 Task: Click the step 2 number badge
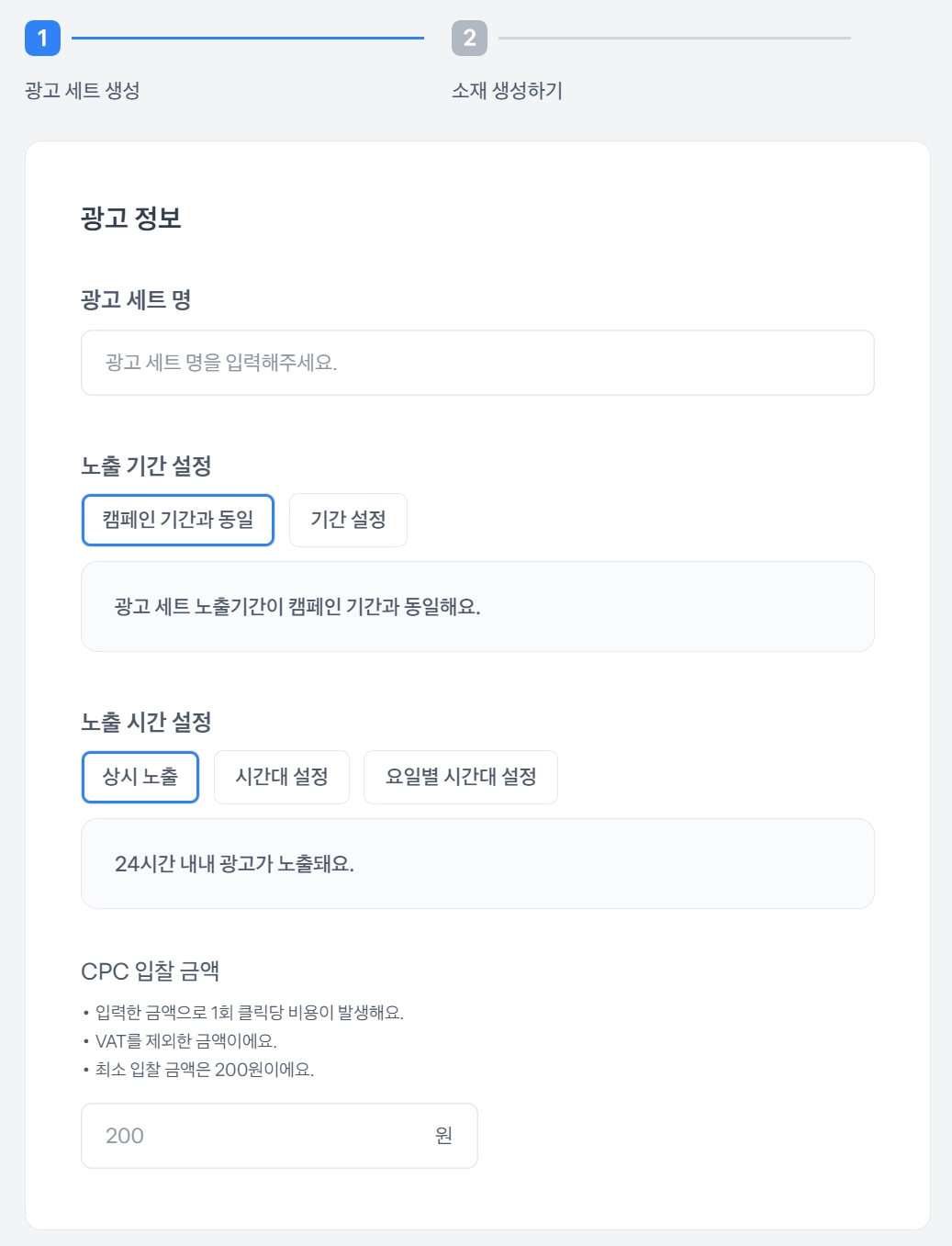pyautogui.click(x=469, y=39)
